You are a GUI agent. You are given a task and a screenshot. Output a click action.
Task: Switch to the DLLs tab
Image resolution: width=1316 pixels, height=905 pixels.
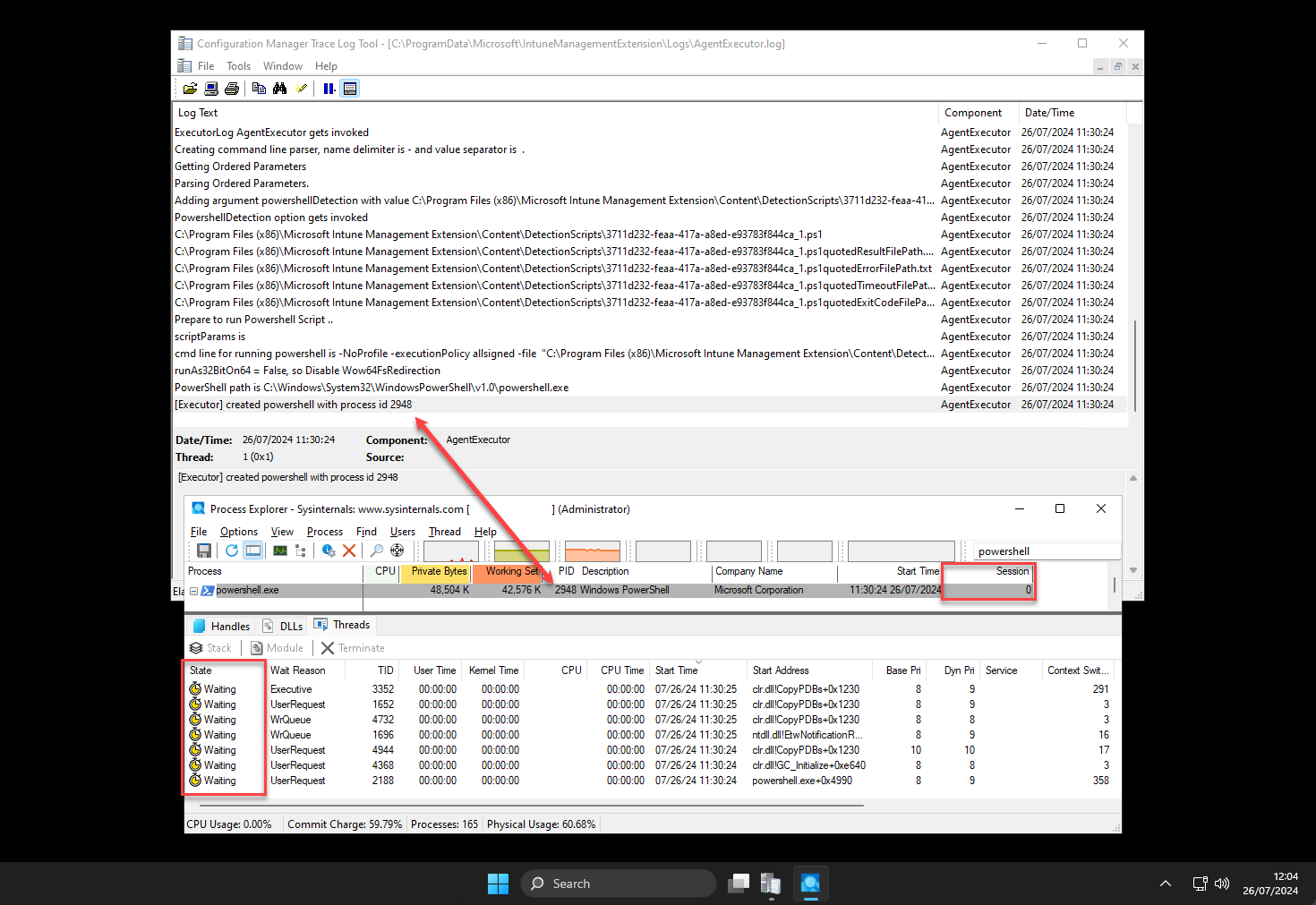(283, 626)
